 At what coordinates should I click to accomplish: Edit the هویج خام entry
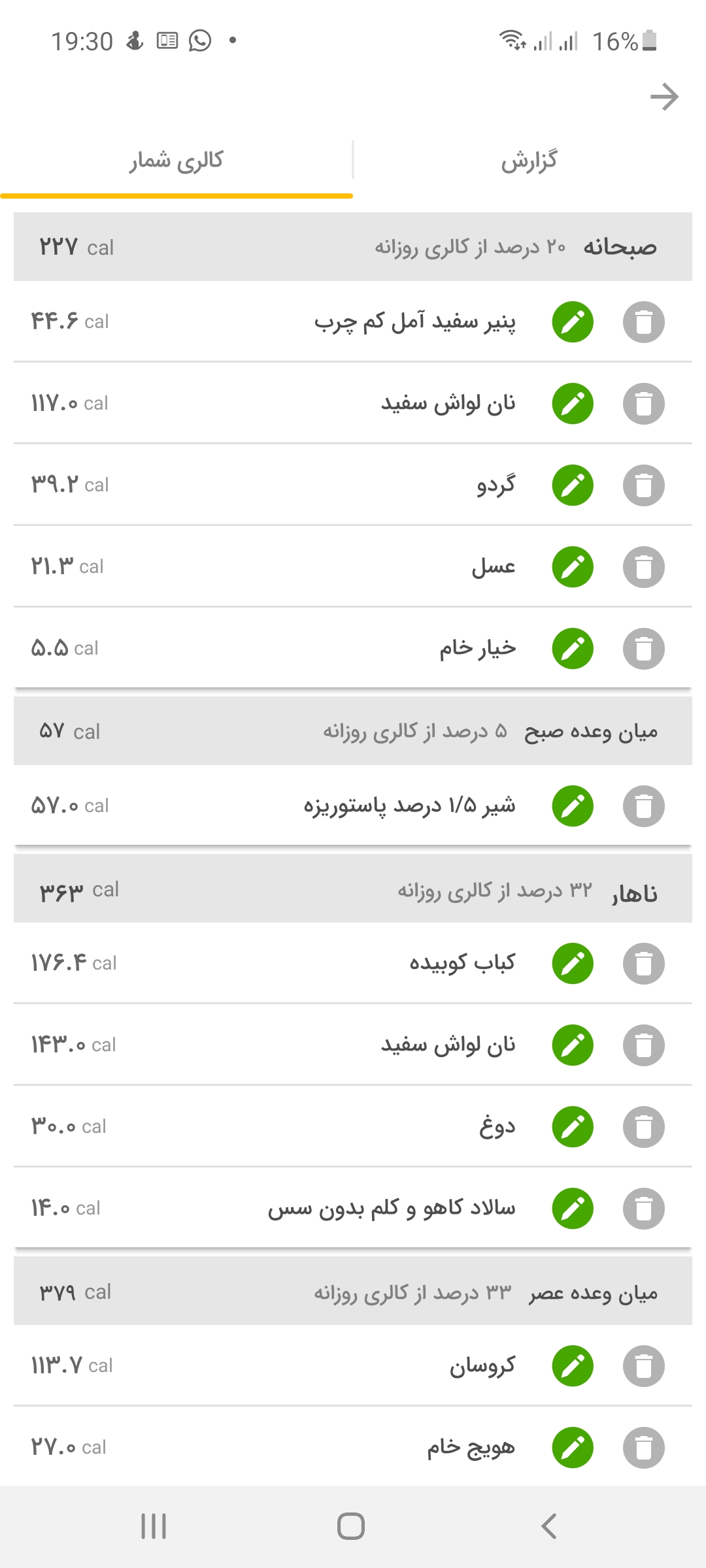pos(573,1447)
